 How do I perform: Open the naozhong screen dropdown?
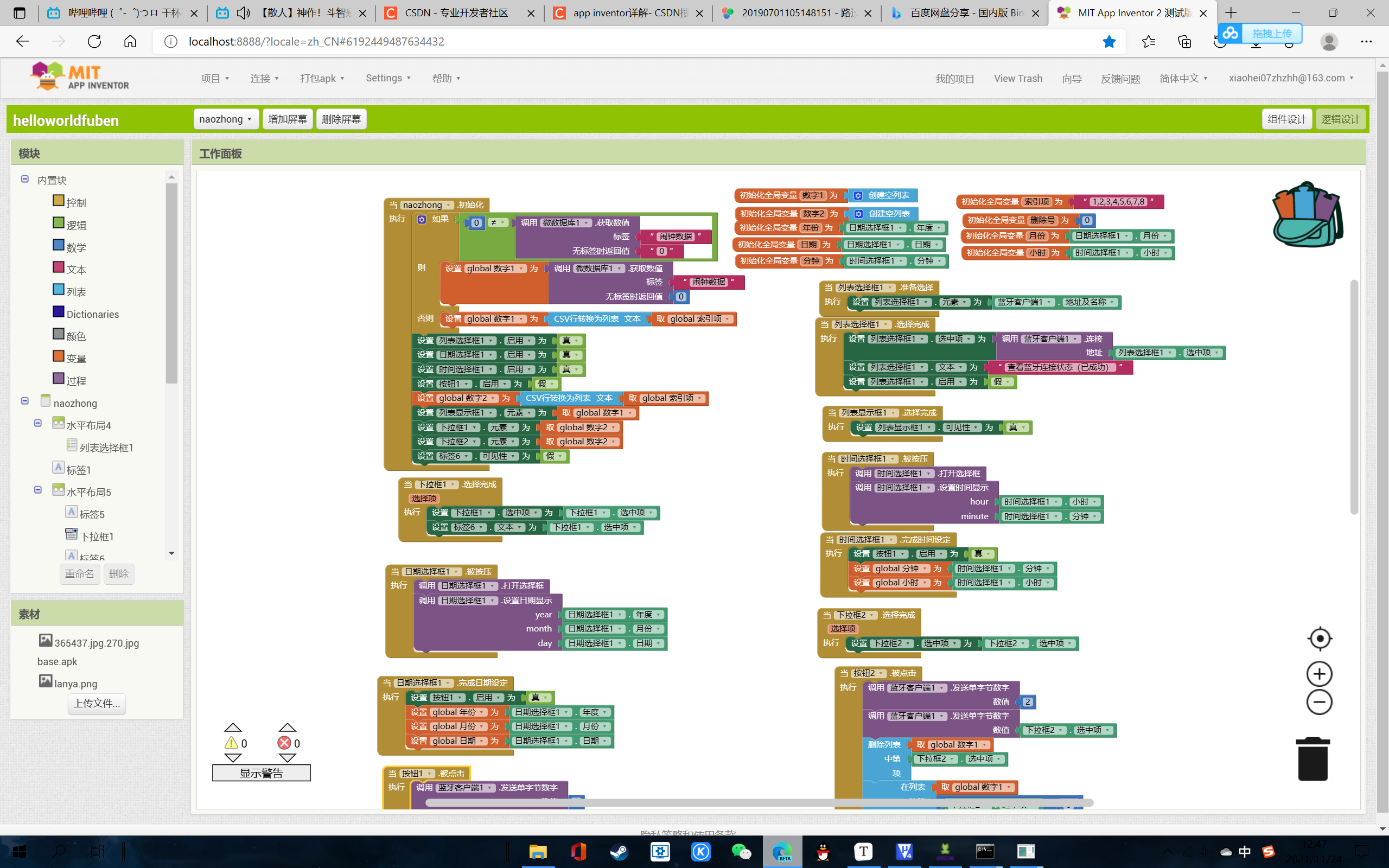[226, 119]
